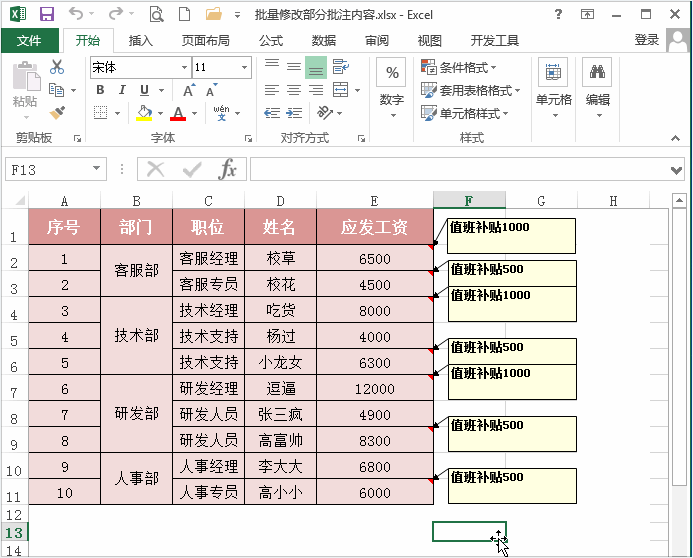Expand the border style arrow
Screen dimensions: 693x558
tap(117, 114)
